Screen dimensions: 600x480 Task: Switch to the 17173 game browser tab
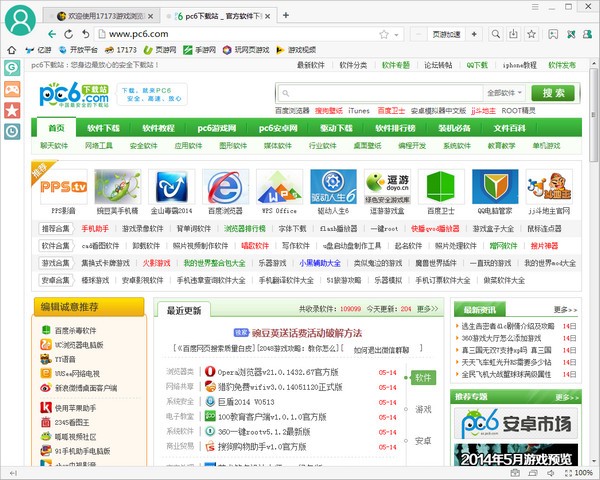[x=100, y=16]
